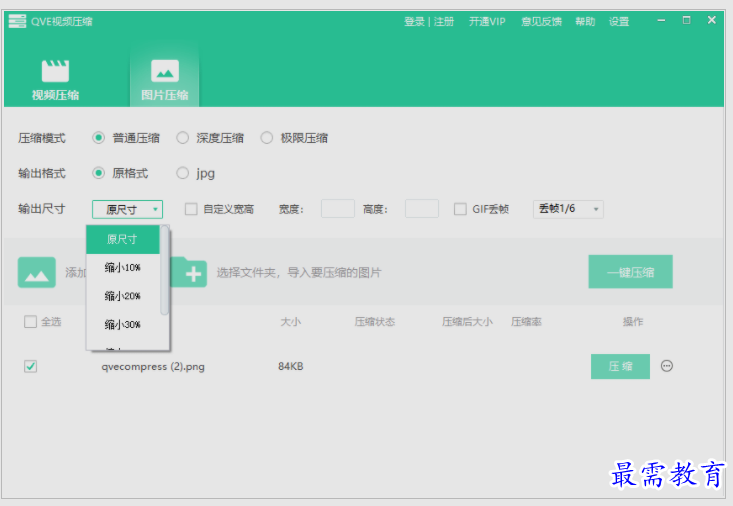
Task: Enable 自定义宽高 checkbox
Action: (191, 209)
